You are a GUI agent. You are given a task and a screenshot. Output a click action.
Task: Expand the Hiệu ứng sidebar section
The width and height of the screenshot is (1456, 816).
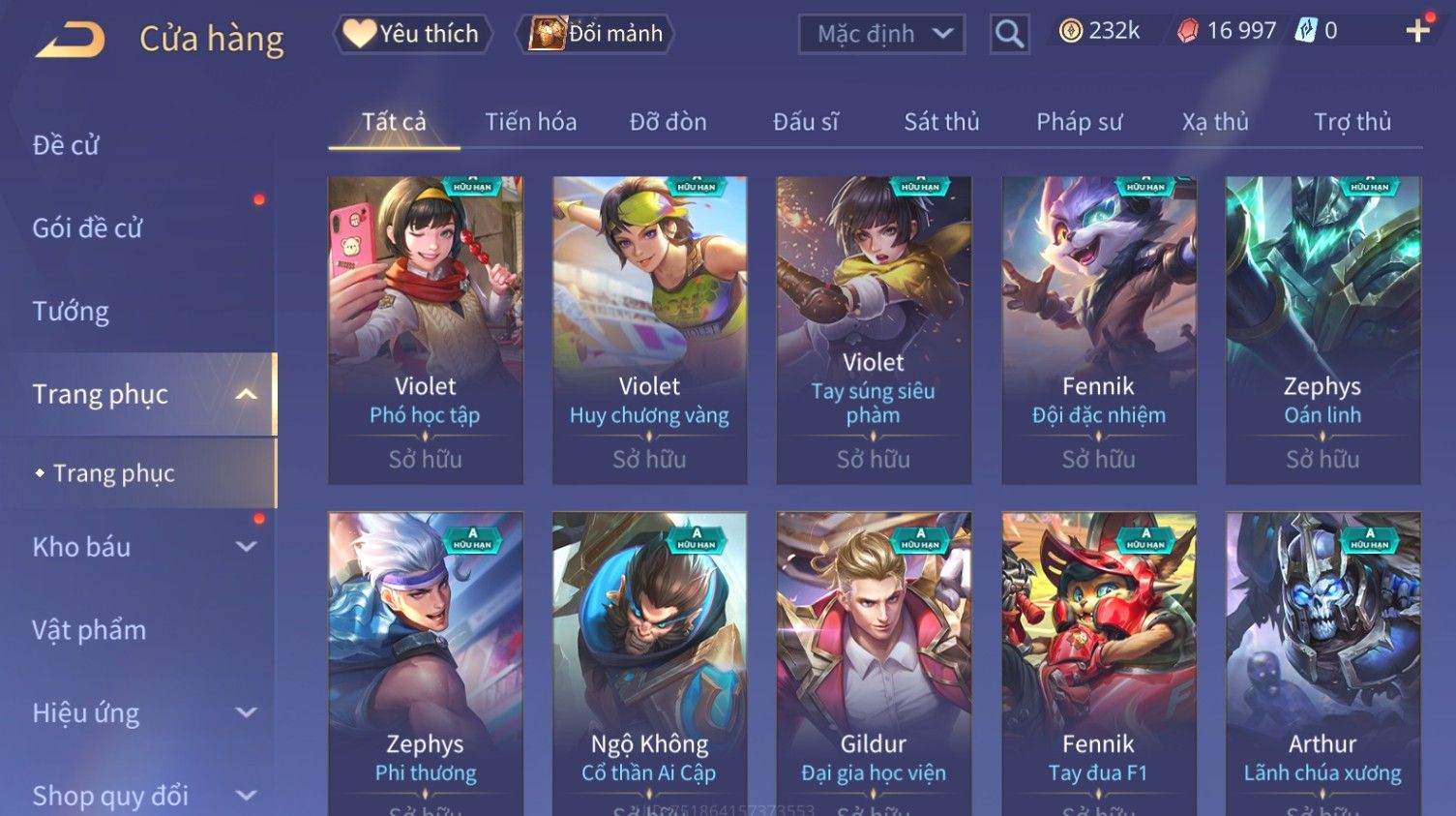(247, 713)
